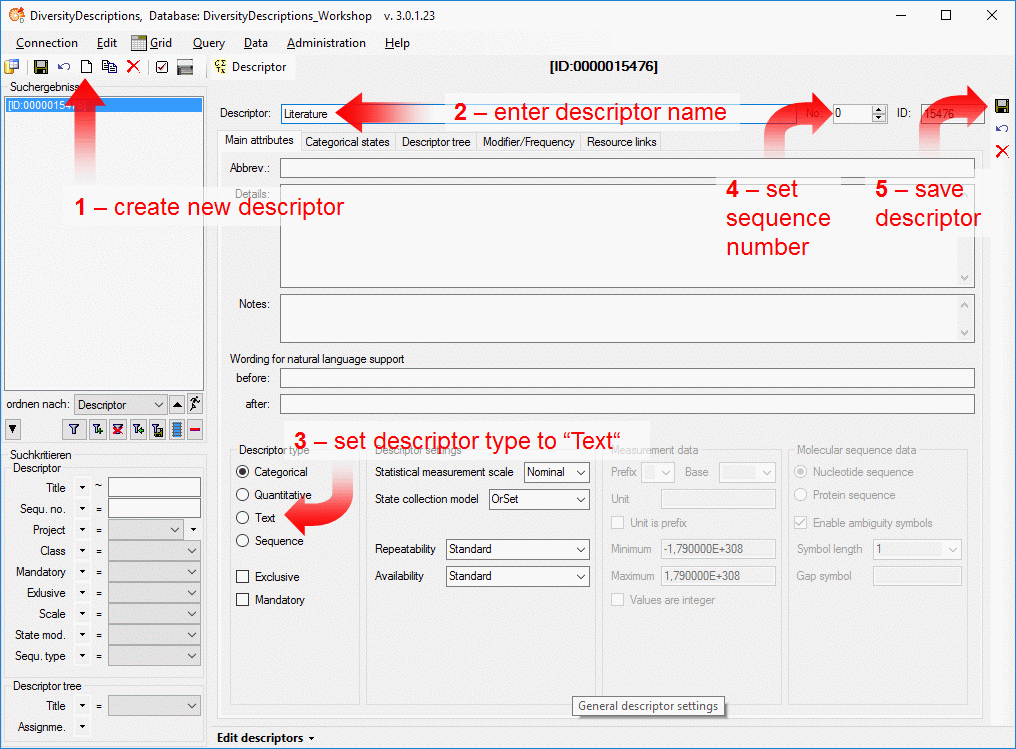
Task: Open the Project search criteria dropdown
Action: (x=146, y=530)
